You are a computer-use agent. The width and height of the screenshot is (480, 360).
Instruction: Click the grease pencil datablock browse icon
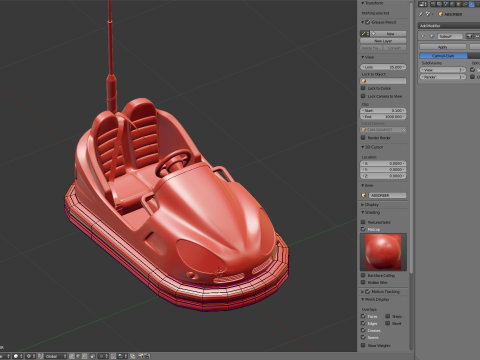[x=365, y=34]
